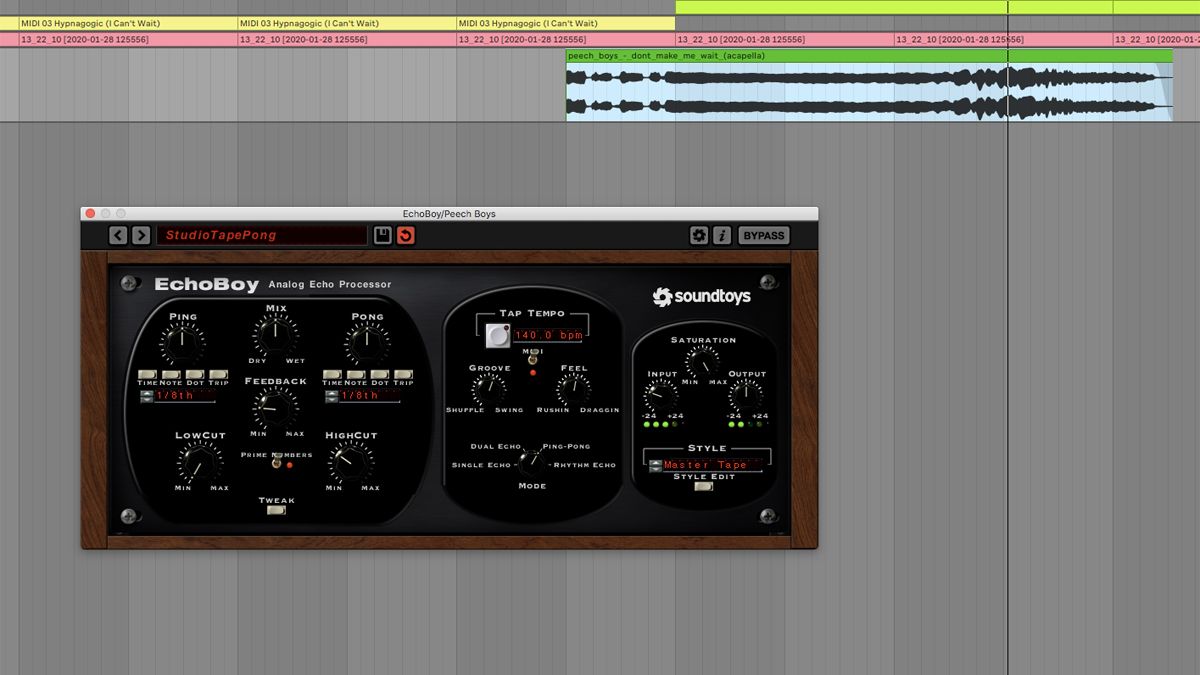Select the lime green clip on the top track
The height and width of the screenshot is (675, 1200).
pos(938,7)
